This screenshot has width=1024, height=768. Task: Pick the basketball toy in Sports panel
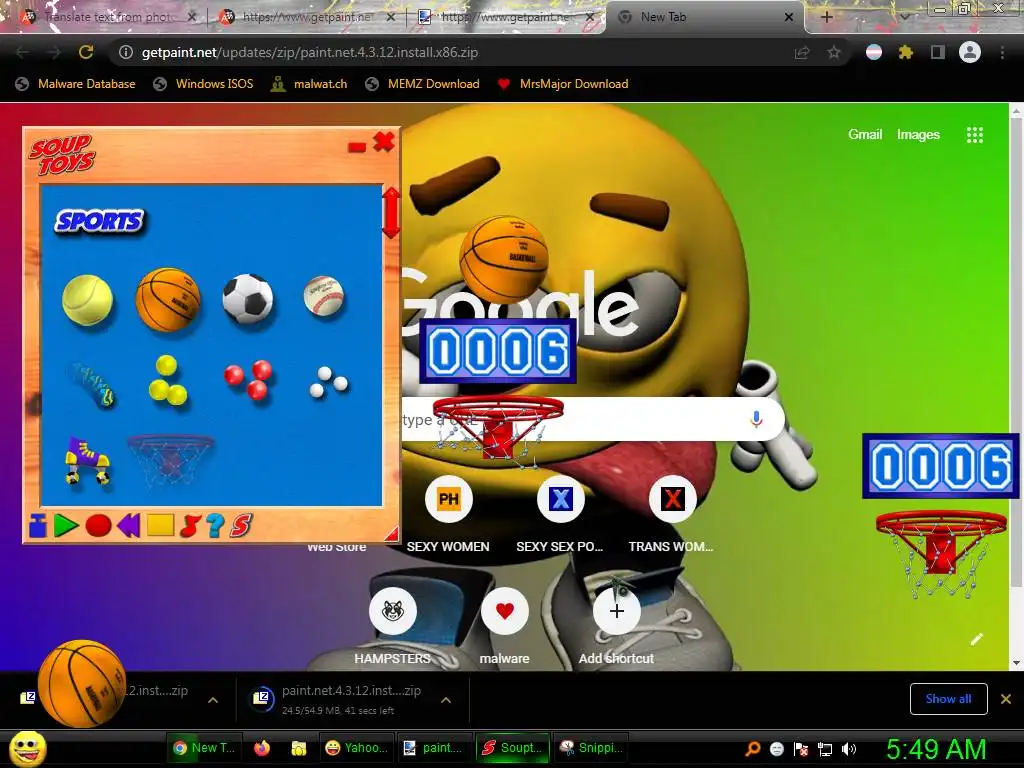coord(168,299)
